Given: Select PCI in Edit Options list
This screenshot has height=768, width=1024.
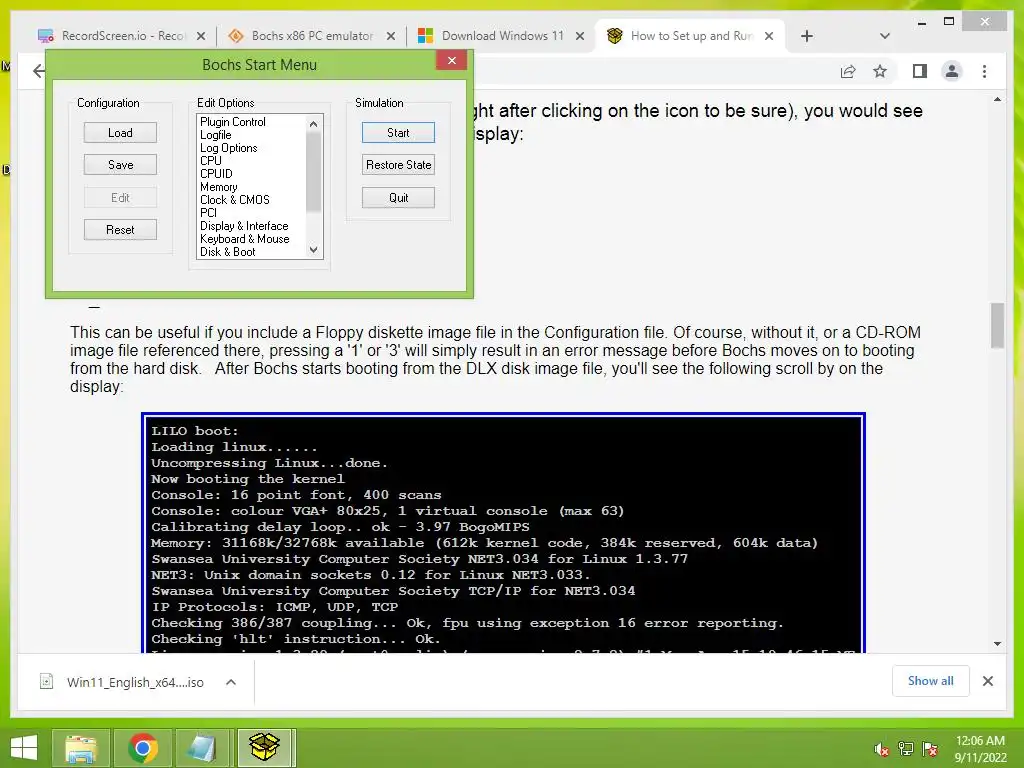Looking at the screenshot, I should click(208, 213).
